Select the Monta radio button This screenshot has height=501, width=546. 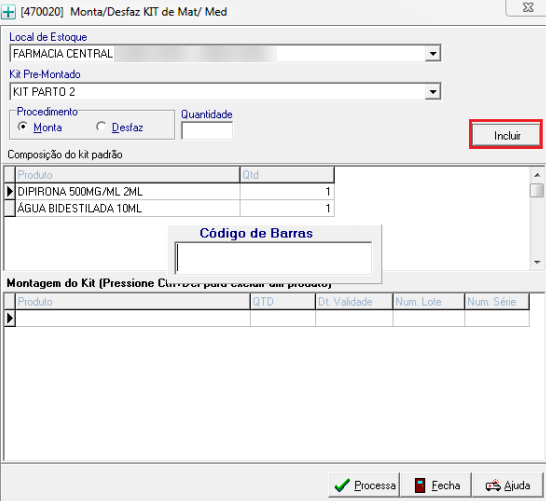(x=23, y=126)
